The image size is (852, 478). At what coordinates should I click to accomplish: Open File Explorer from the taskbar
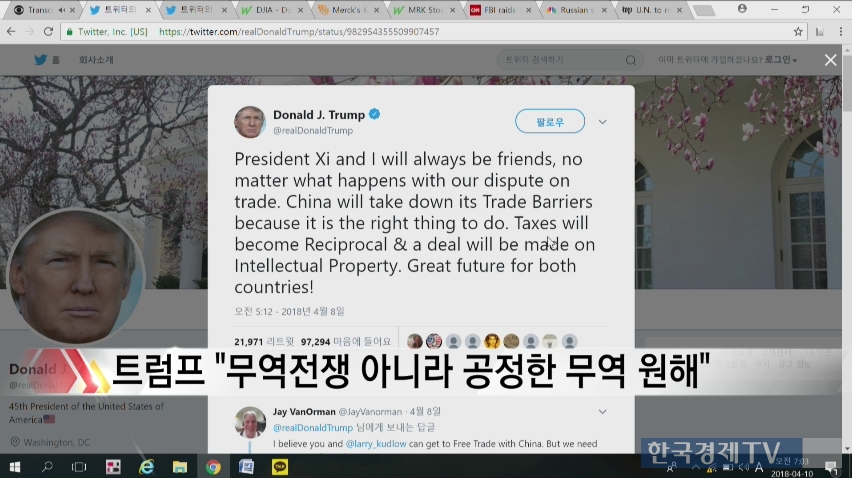(x=180, y=467)
